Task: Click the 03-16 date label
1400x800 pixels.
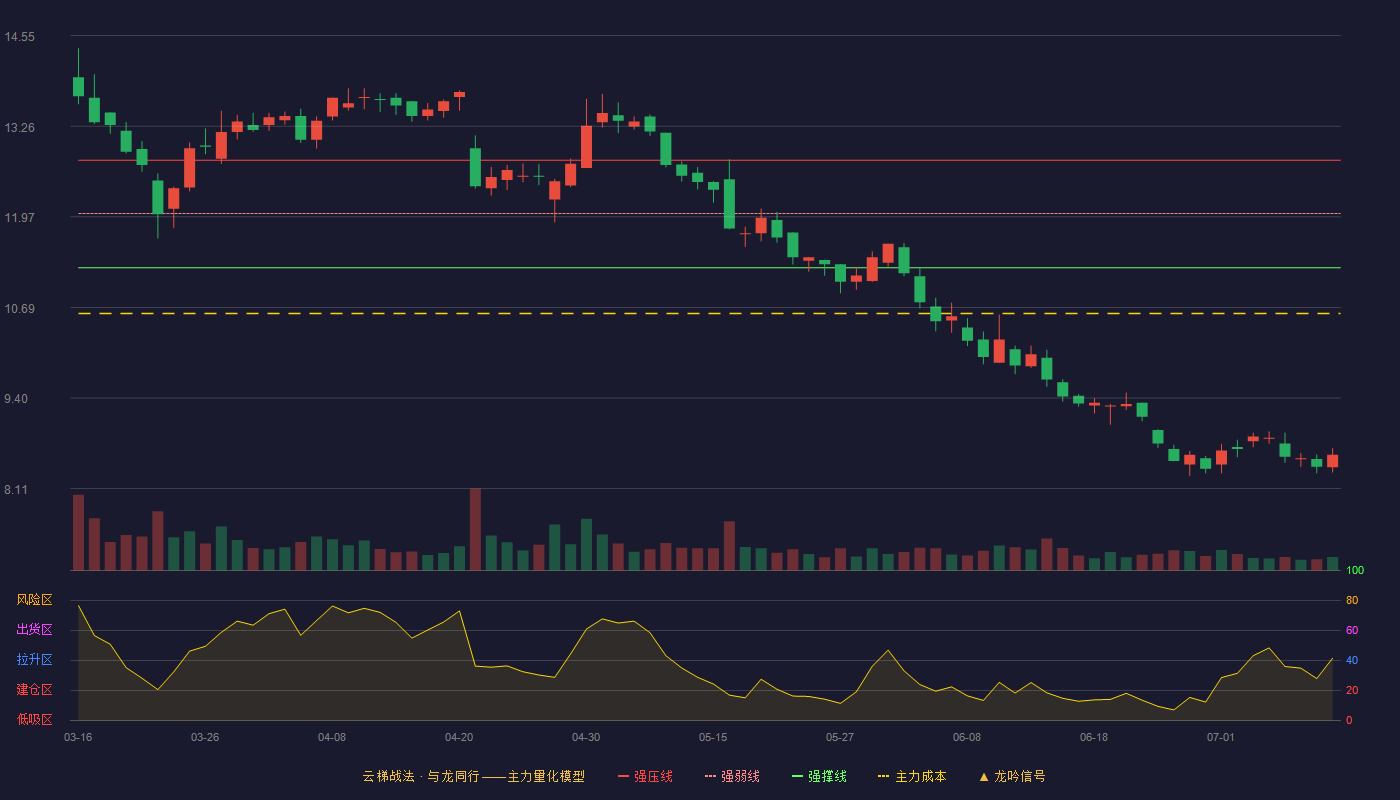Action: point(78,737)
